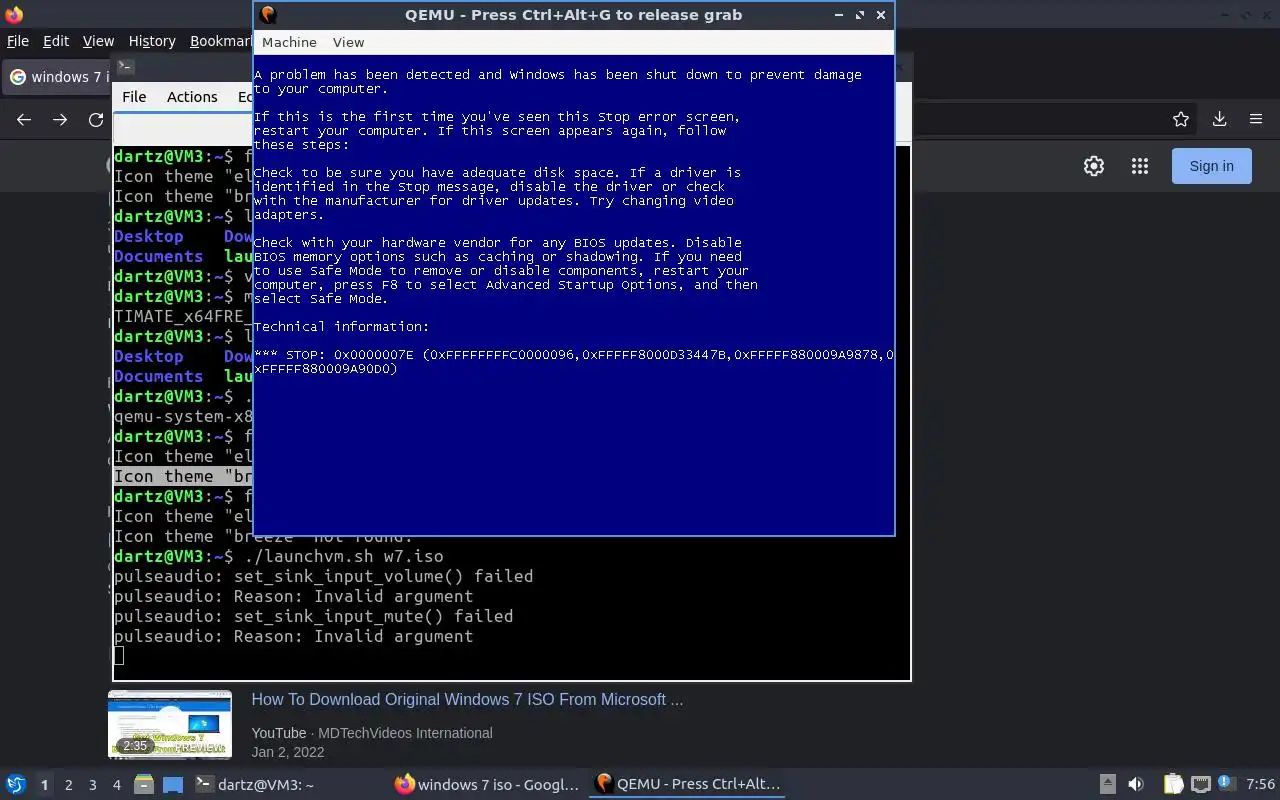Screen dimensions: 1280x800
Task: Click the Firefox logo in title bar
Action: pyautogui.click(x=14, y=14)
